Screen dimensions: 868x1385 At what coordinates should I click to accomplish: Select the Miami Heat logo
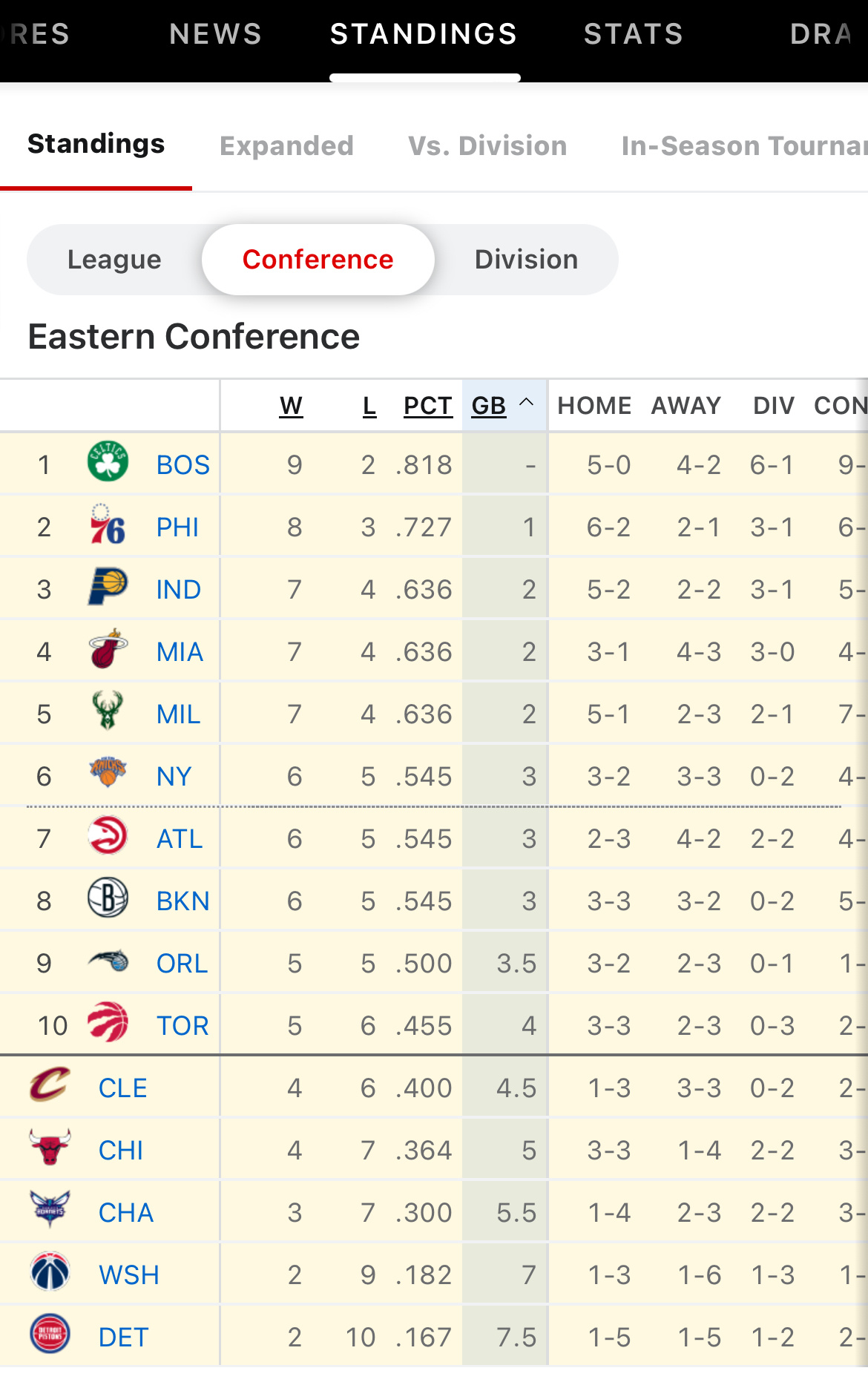108,648
